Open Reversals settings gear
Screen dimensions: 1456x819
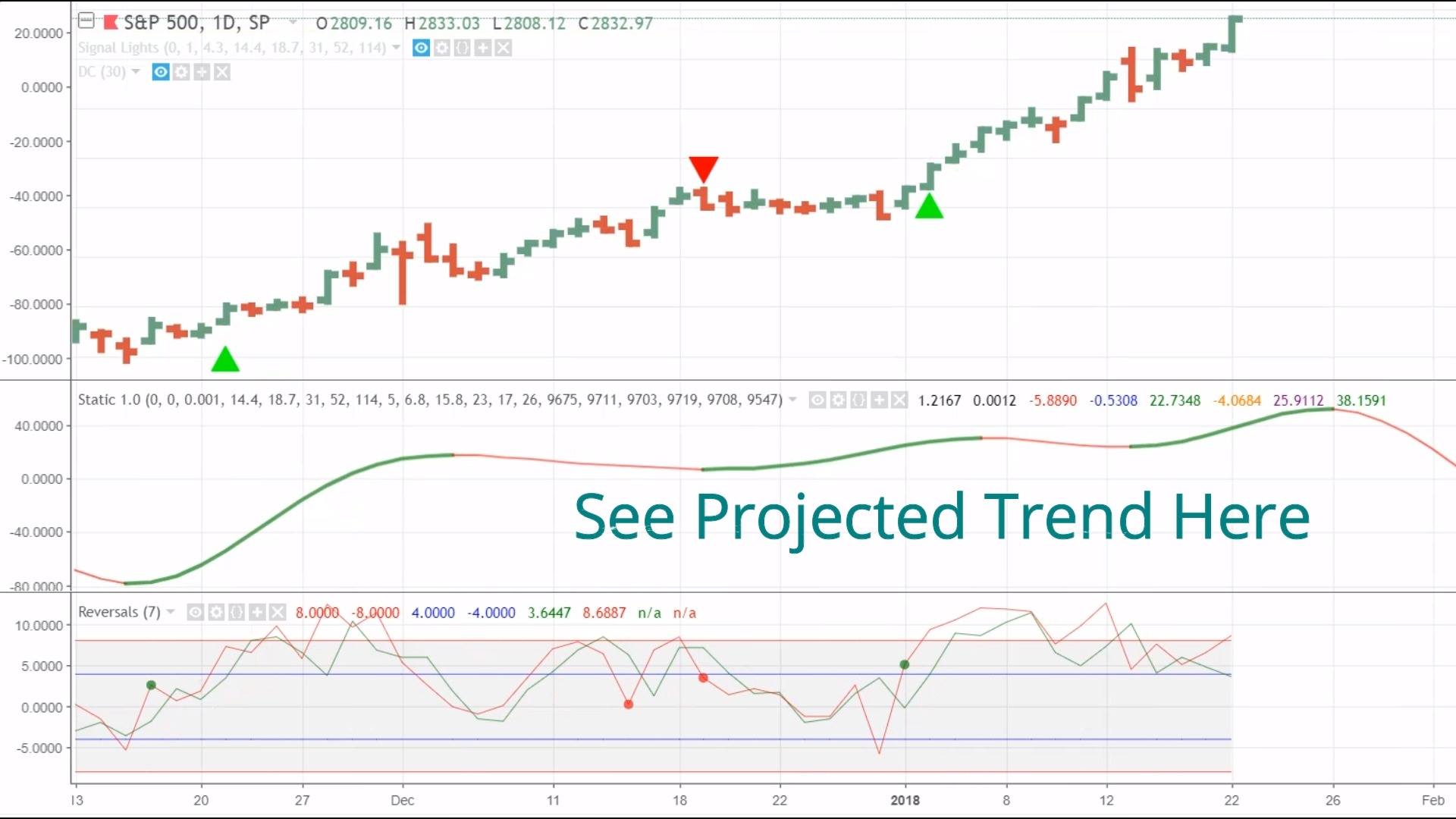tap(216, 612)
